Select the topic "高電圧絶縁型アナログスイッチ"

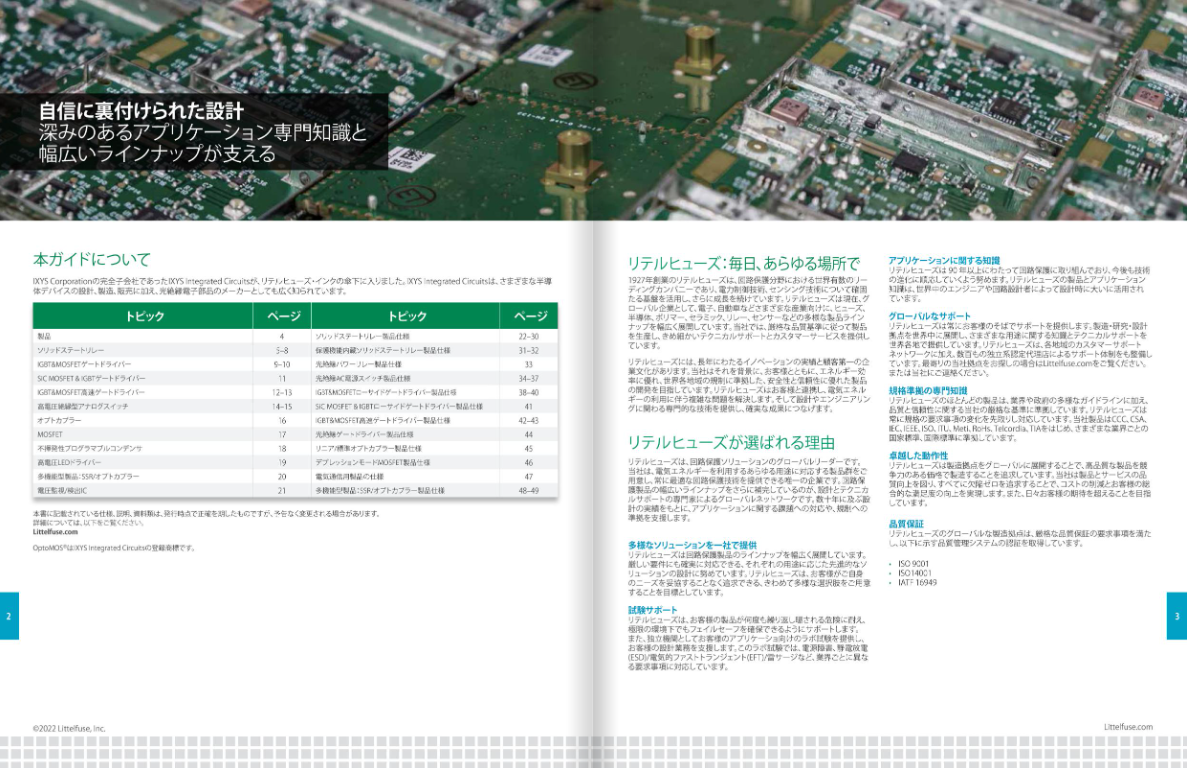pyautogui.click(x=83, y=406)
